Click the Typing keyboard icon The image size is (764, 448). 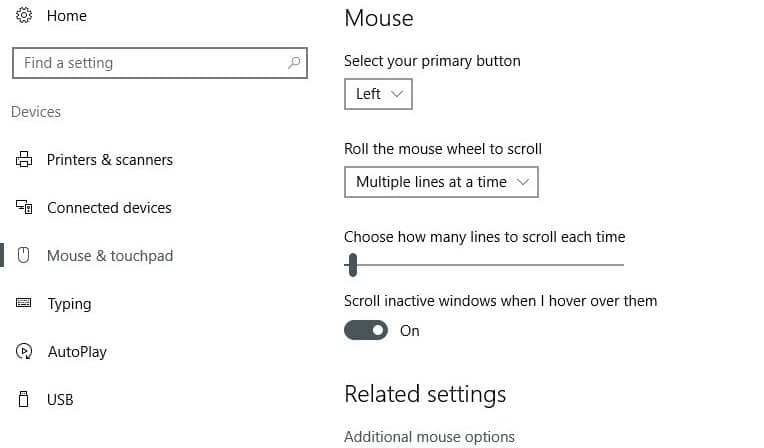click(x=25, y=304)
